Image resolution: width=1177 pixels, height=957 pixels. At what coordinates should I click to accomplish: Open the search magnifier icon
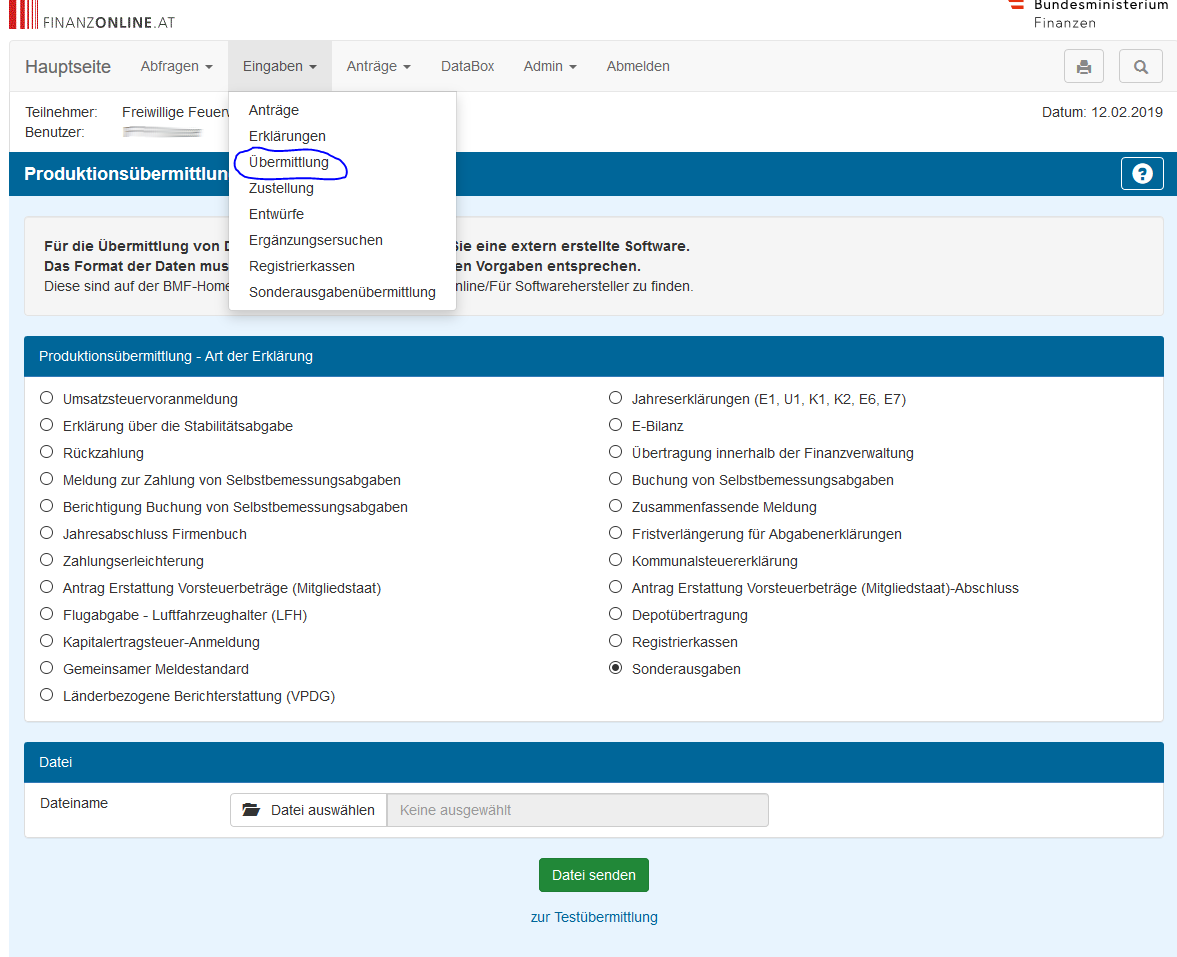tap(1140, 67)
